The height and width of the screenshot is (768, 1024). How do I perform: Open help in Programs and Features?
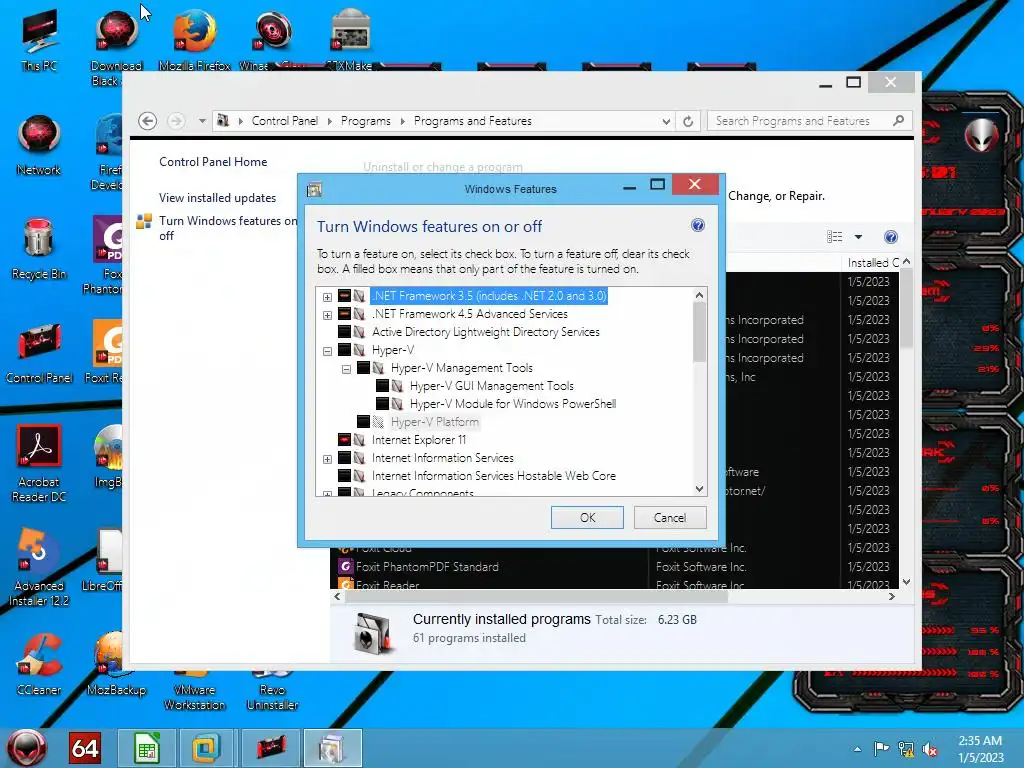890,237
